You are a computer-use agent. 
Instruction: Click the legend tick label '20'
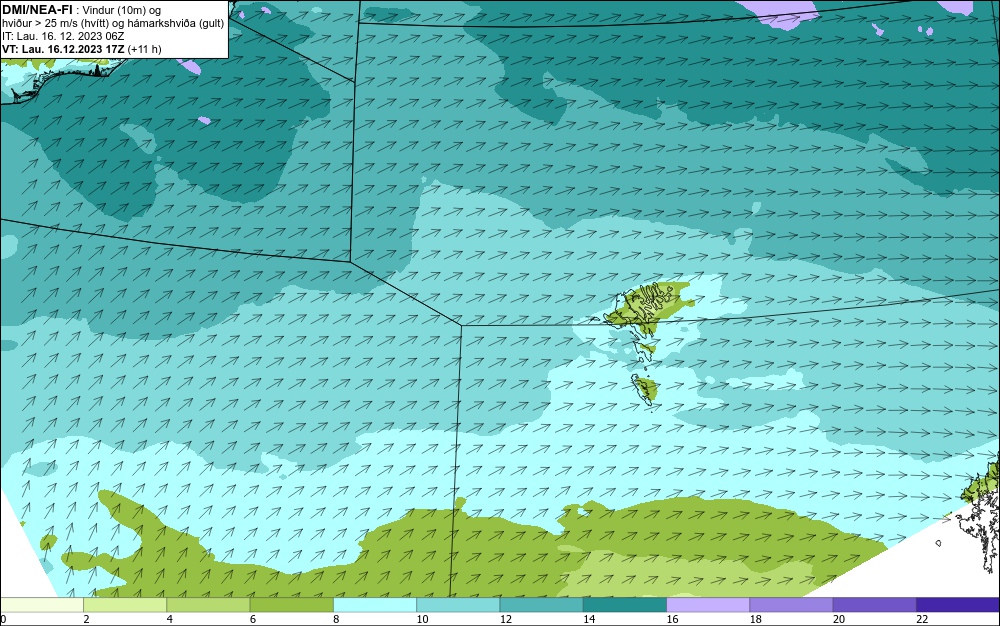839,619
